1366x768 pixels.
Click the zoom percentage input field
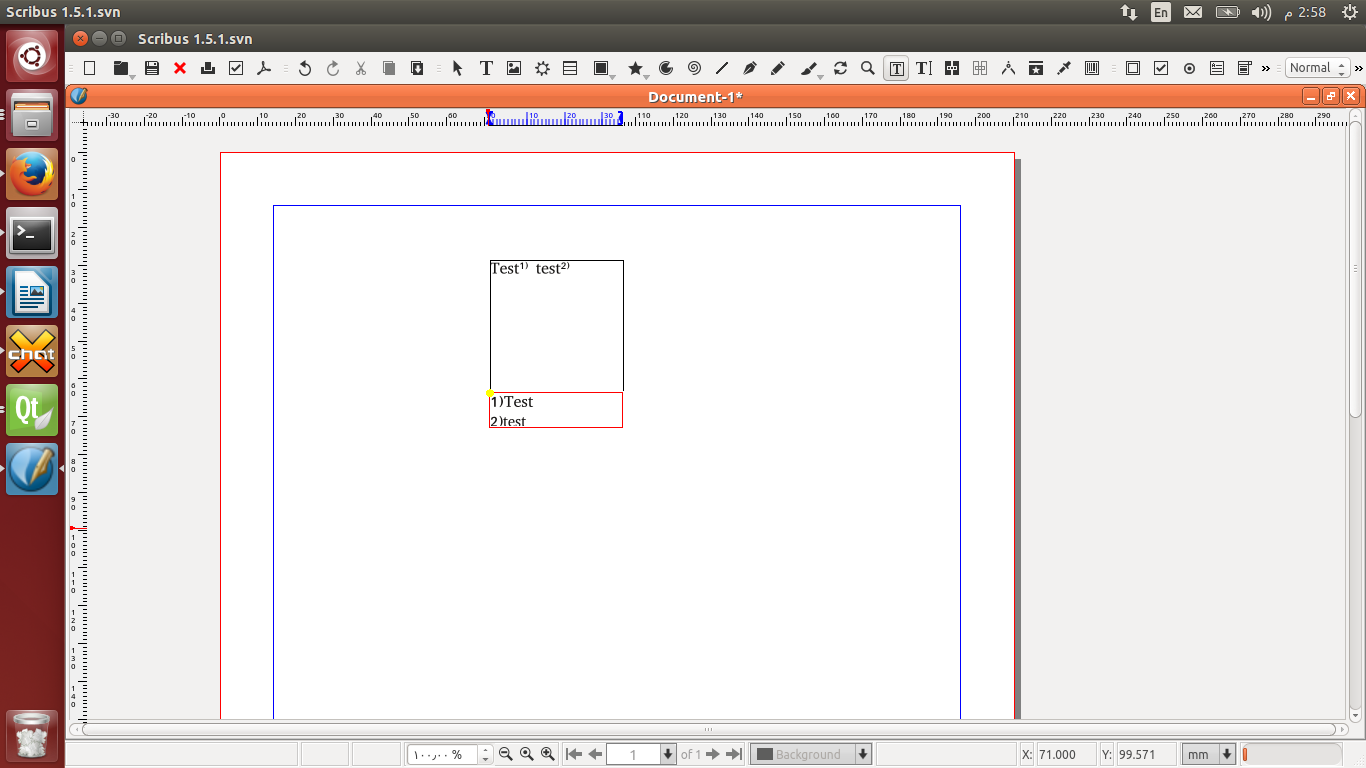coord(441,754)
